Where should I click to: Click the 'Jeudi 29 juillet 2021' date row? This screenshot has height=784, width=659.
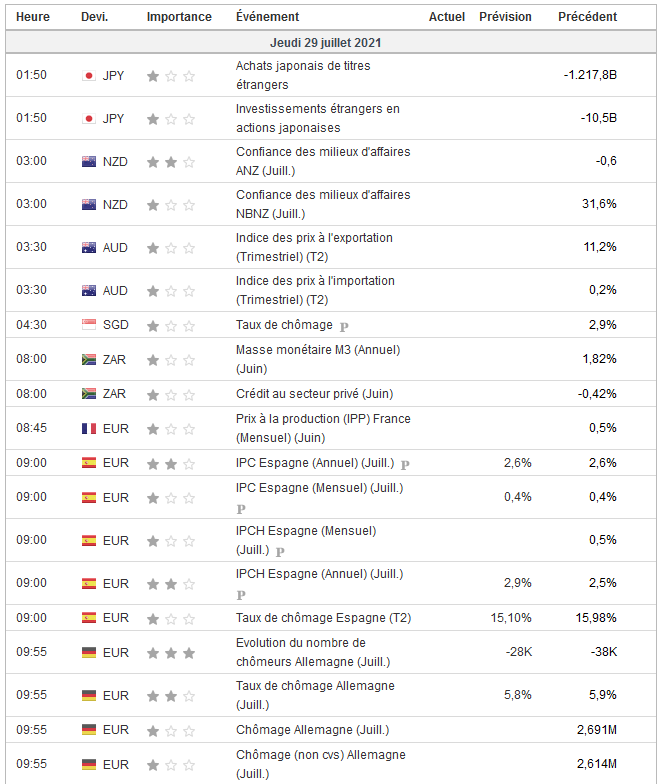tap(325, 43)
